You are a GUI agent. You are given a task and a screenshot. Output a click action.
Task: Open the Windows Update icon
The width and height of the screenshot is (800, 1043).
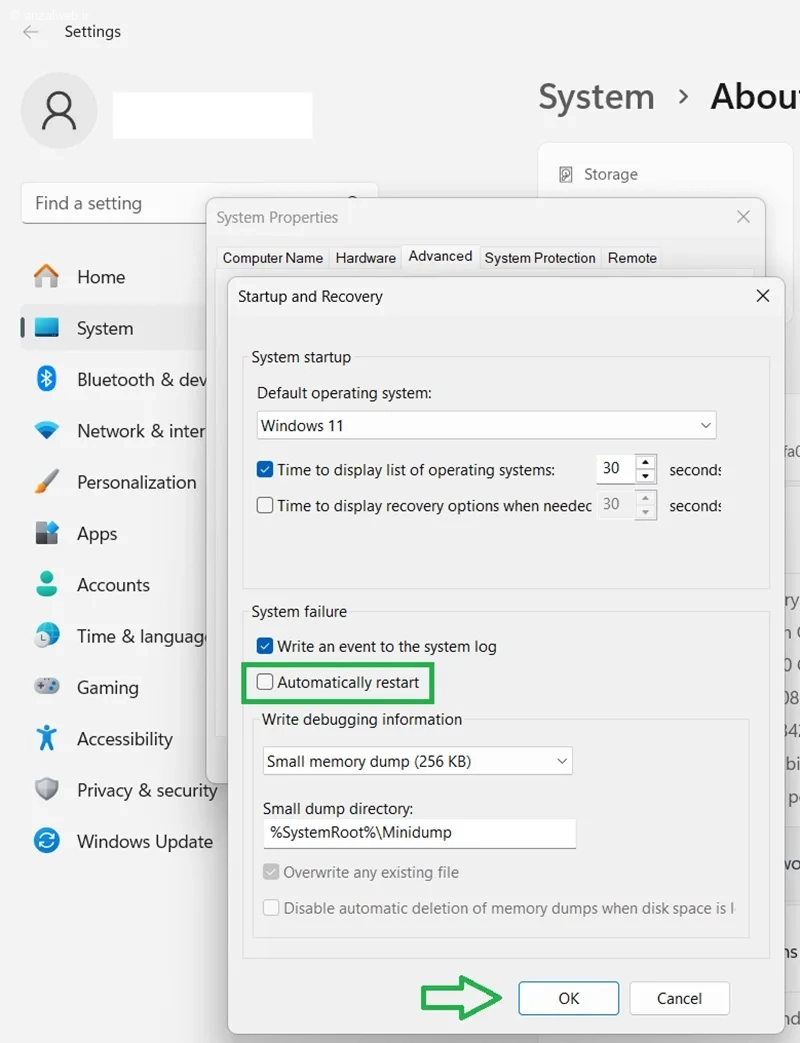pos(46,841)
